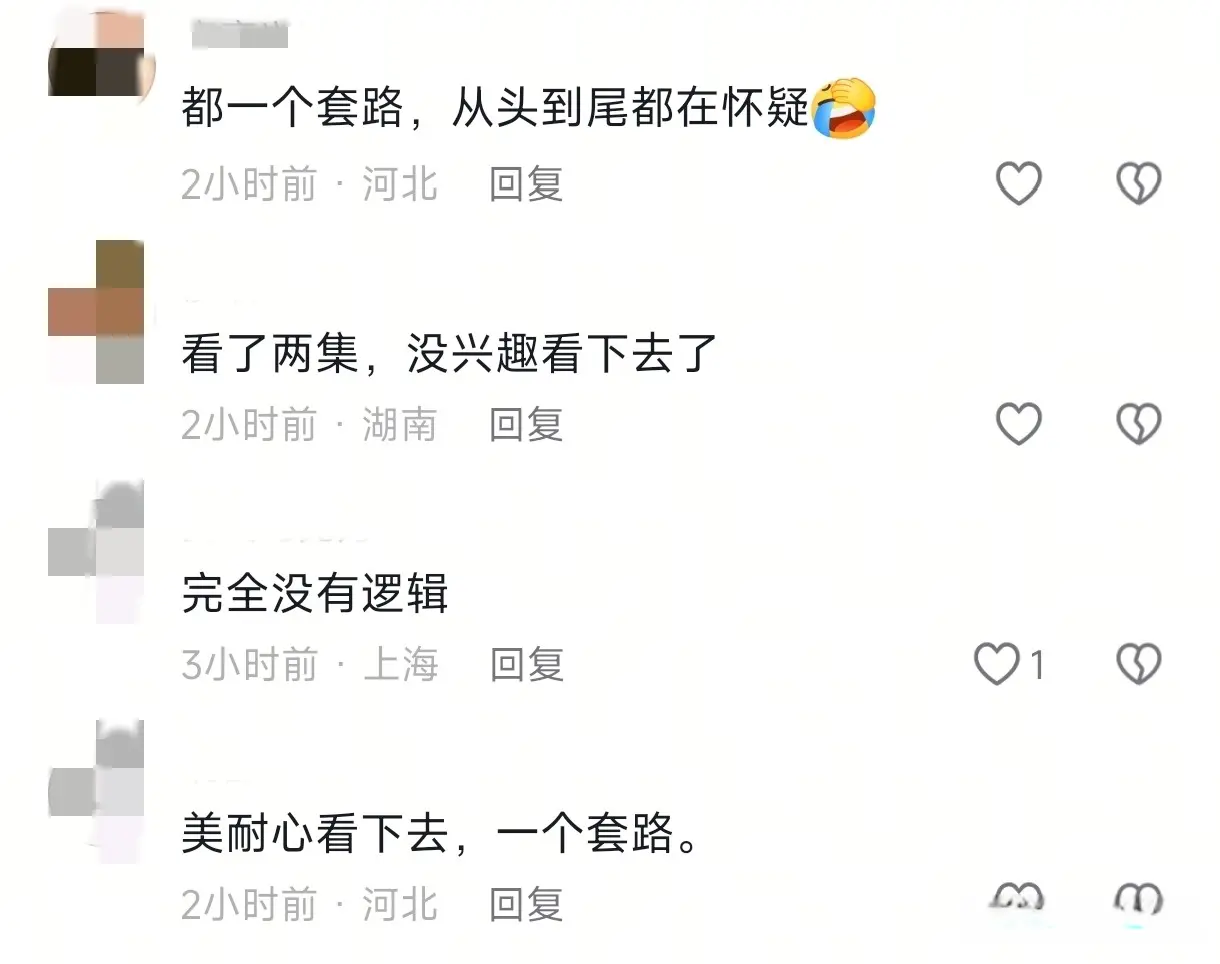Screen dimensions: 1220x964
Task: Like the last comment 美耐心看下去
Action: 1019,900
